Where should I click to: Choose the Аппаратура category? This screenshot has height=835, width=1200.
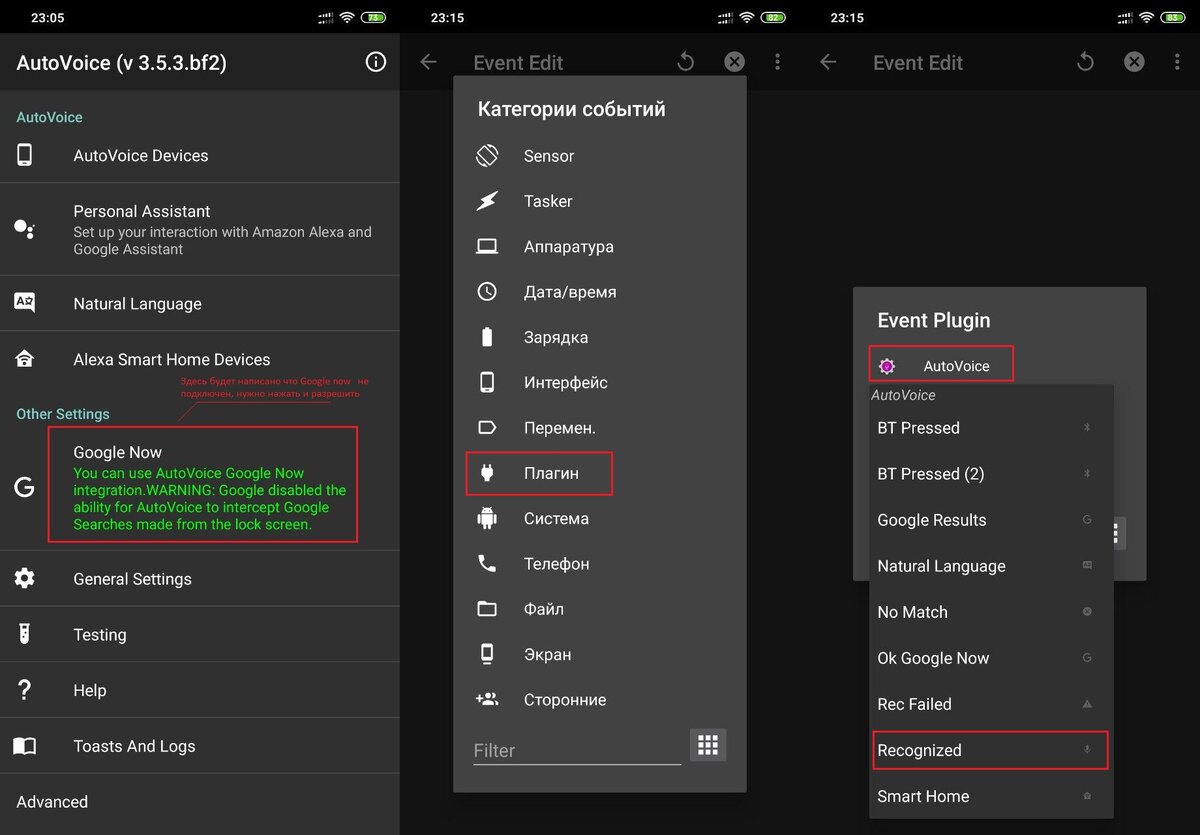tap(600, 246)
